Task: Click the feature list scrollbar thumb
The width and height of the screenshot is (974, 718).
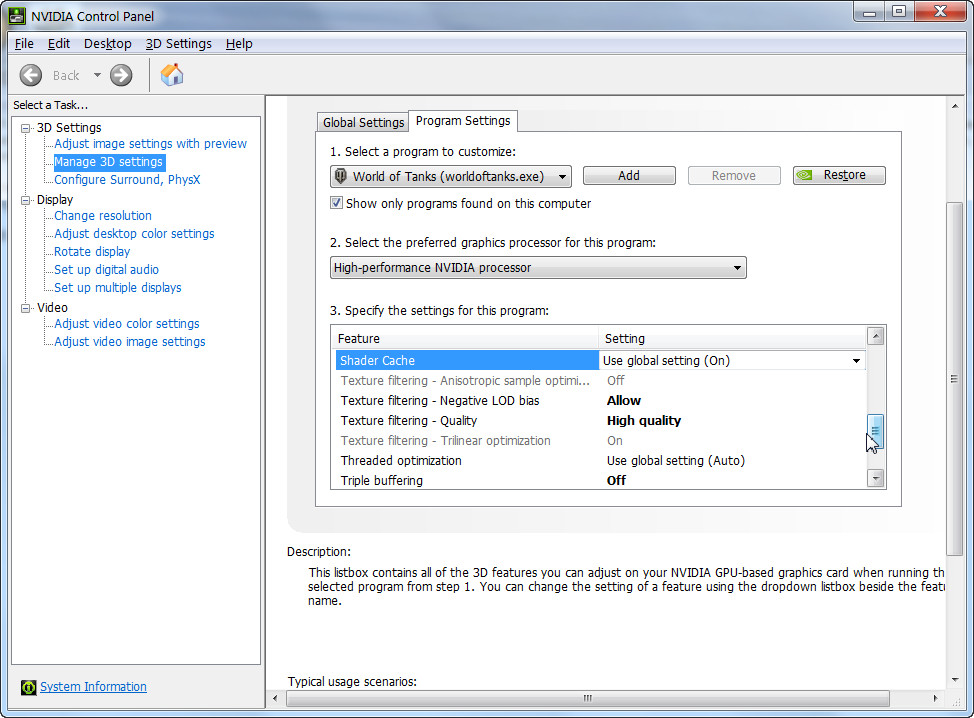Action: pos(875,431)
